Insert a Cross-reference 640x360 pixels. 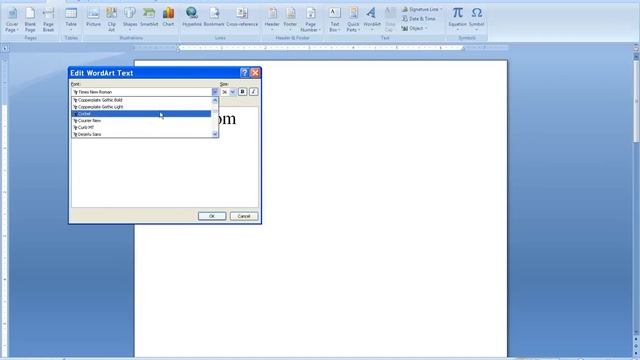click(242, 18)
